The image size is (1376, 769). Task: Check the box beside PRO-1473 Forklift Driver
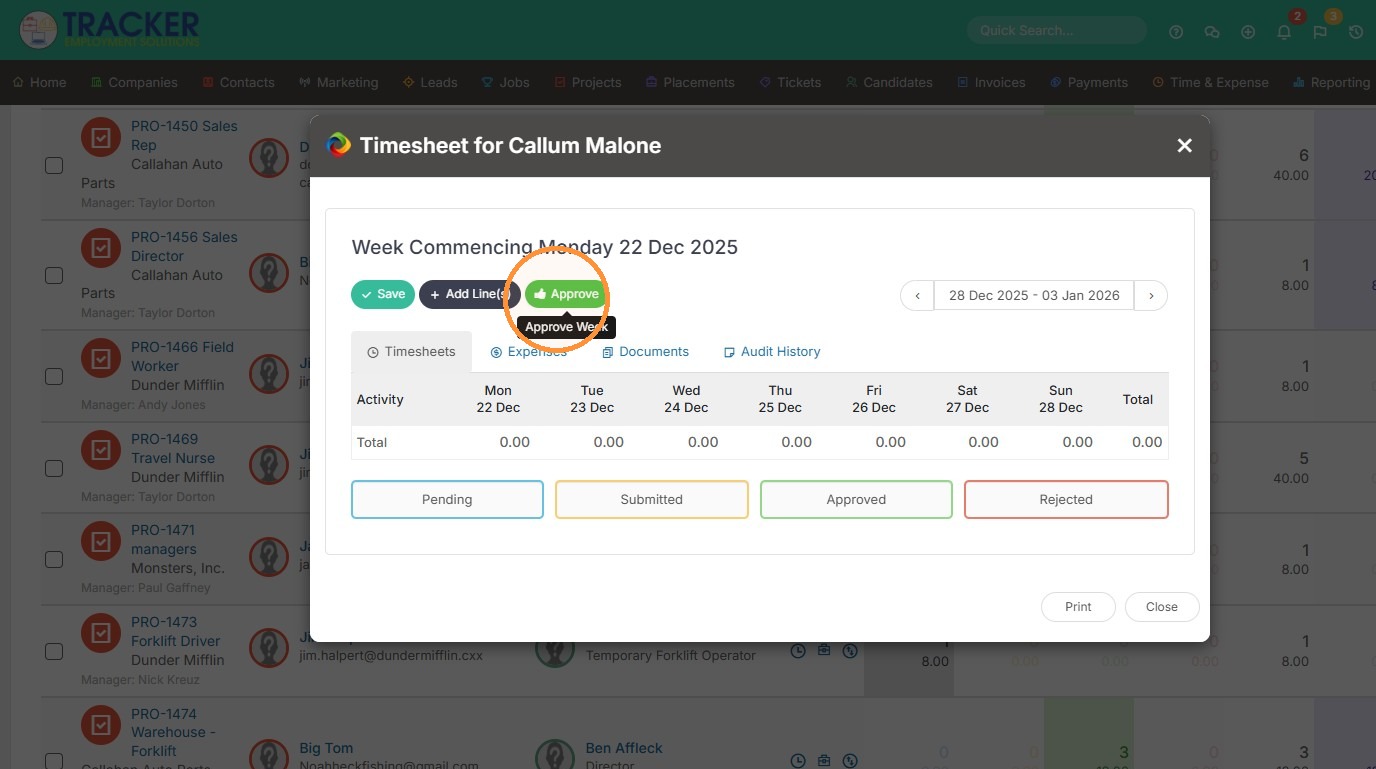coord(54,651)
